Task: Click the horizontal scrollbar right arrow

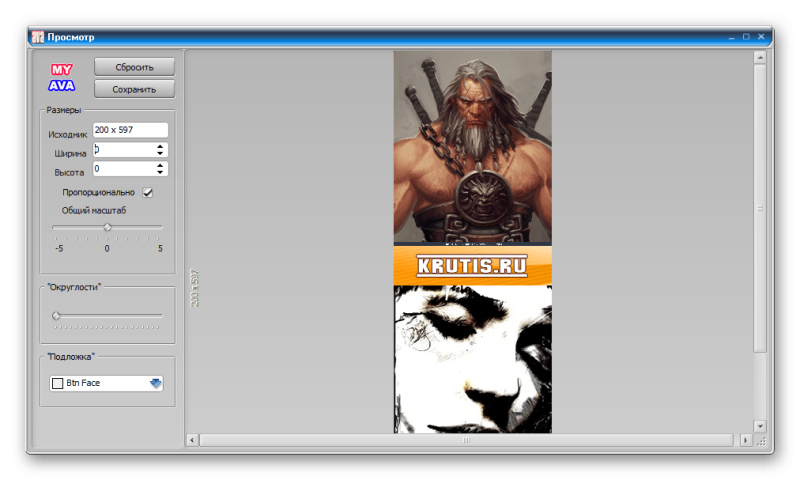Action: (745, 440)
